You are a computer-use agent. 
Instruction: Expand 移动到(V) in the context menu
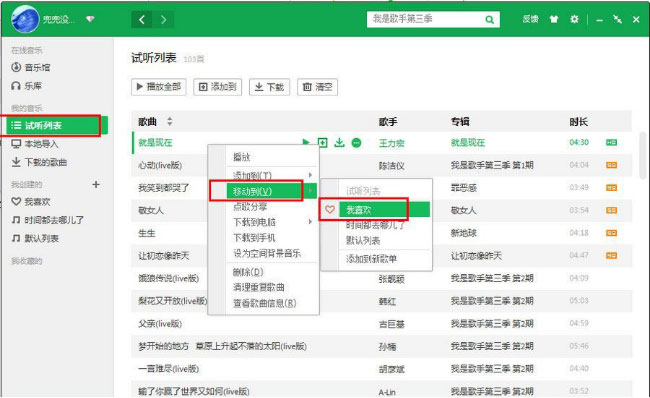(x=272, y=191)
